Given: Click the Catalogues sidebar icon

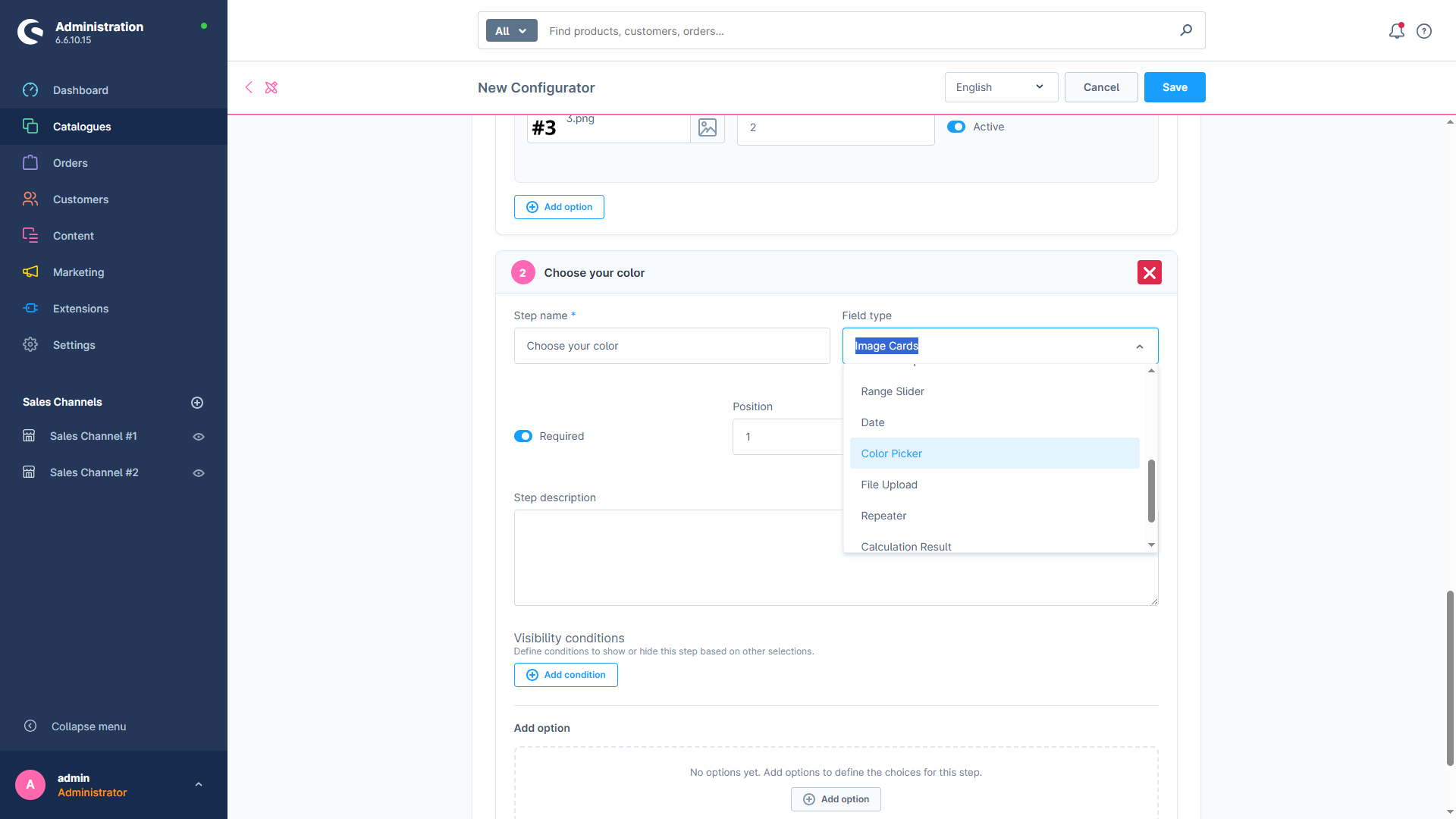Looking at the screenshot, I should pyautogui.click(x=30, y=127).
